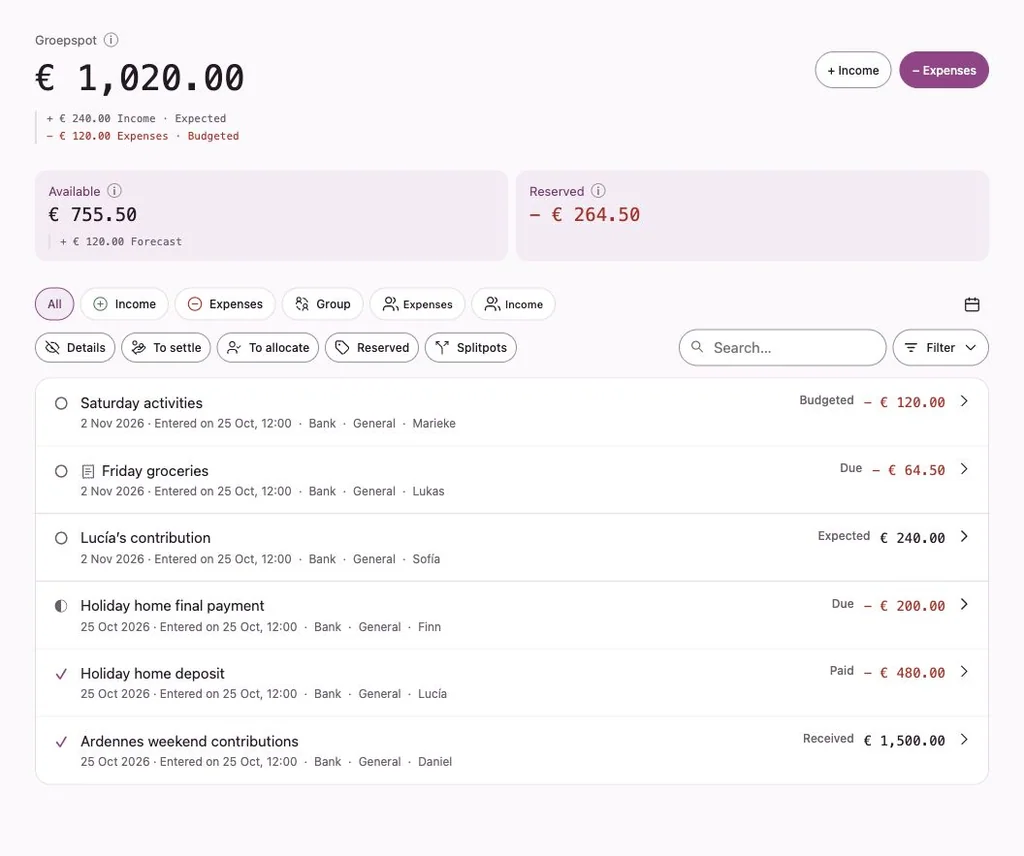Select the members Income filter chip
Image resolution: width=1024 pixels, height=856 pixels.
pos(513,304)
